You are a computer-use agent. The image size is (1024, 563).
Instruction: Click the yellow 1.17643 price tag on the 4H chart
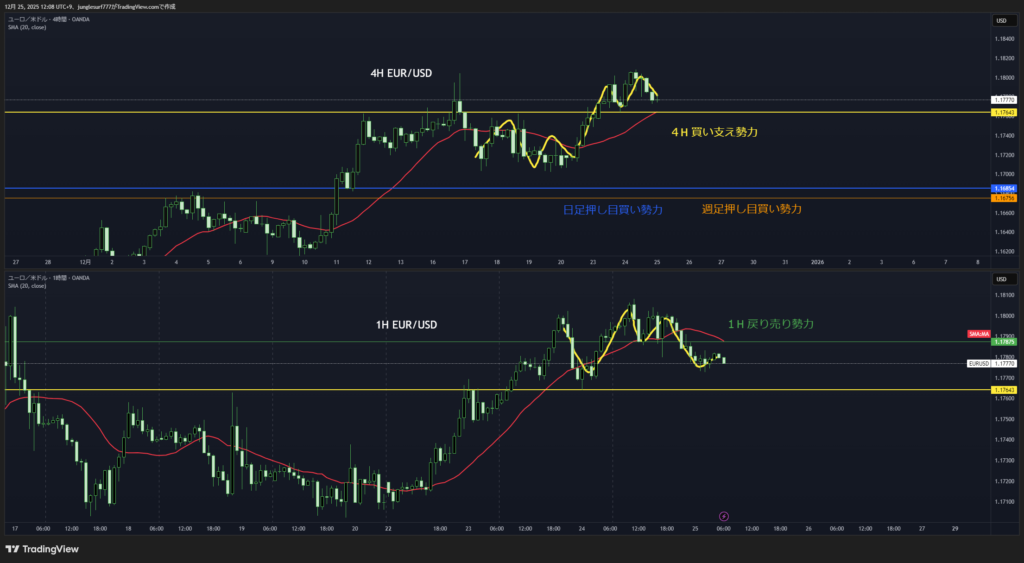tap(1003, 112)
